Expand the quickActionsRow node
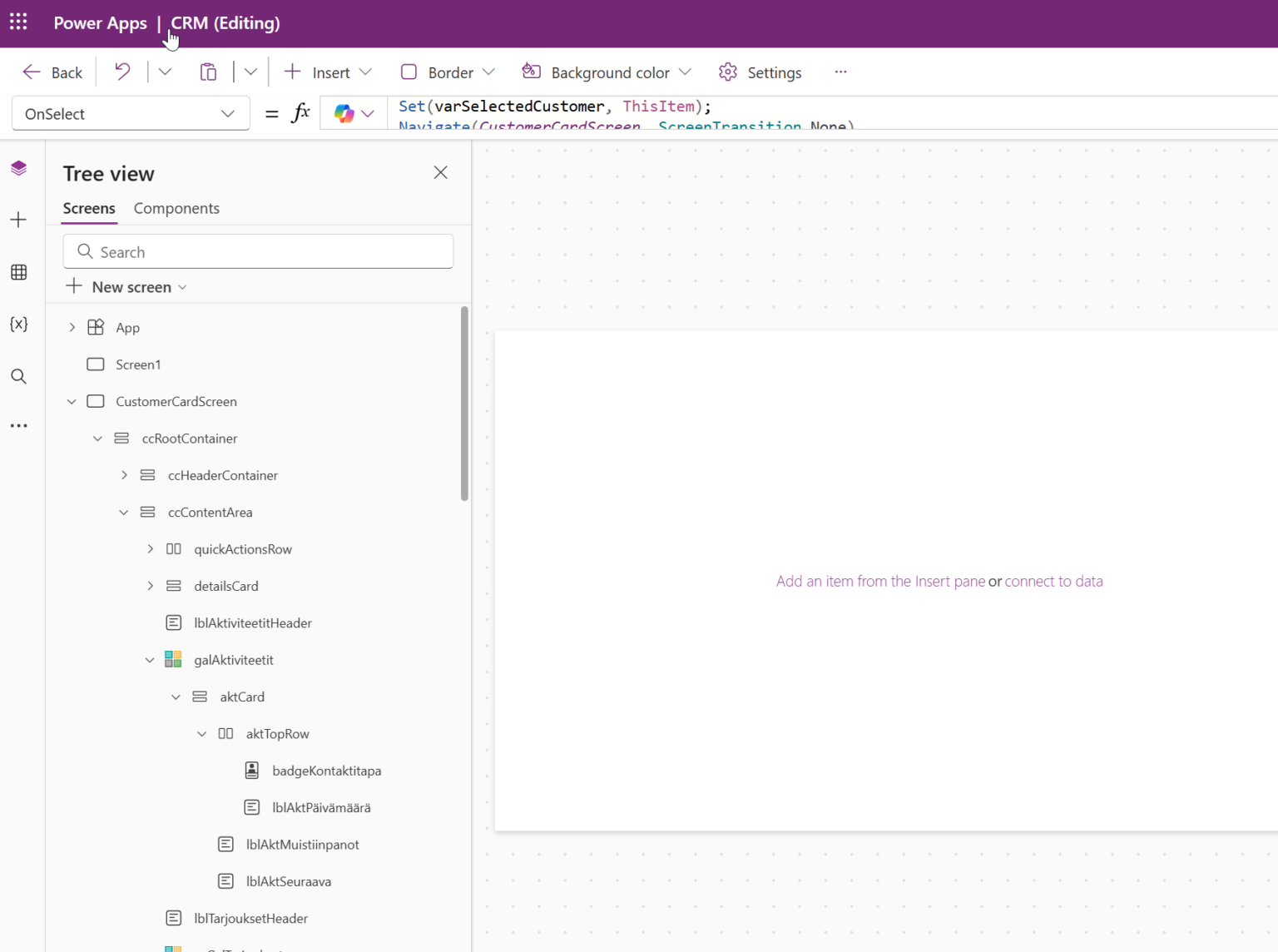The height and width of the screenshot is (952, 1278). pos(150,549)
